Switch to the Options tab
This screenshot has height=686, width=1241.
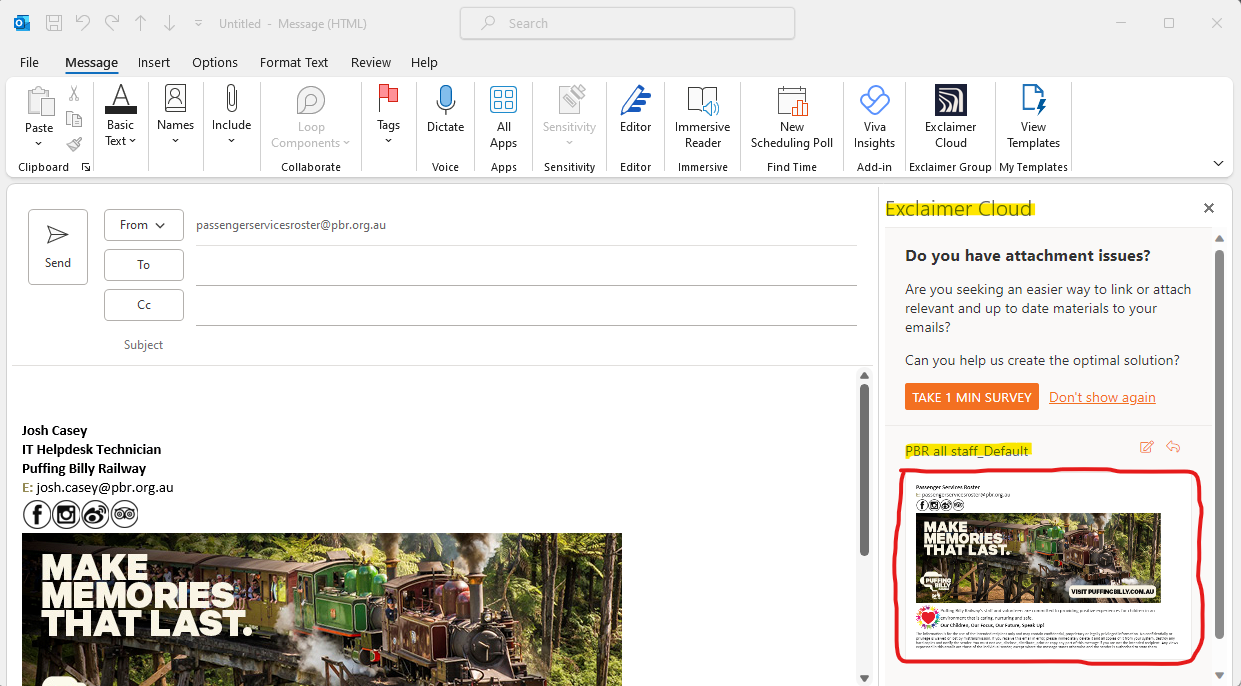[x=215, y=62]
